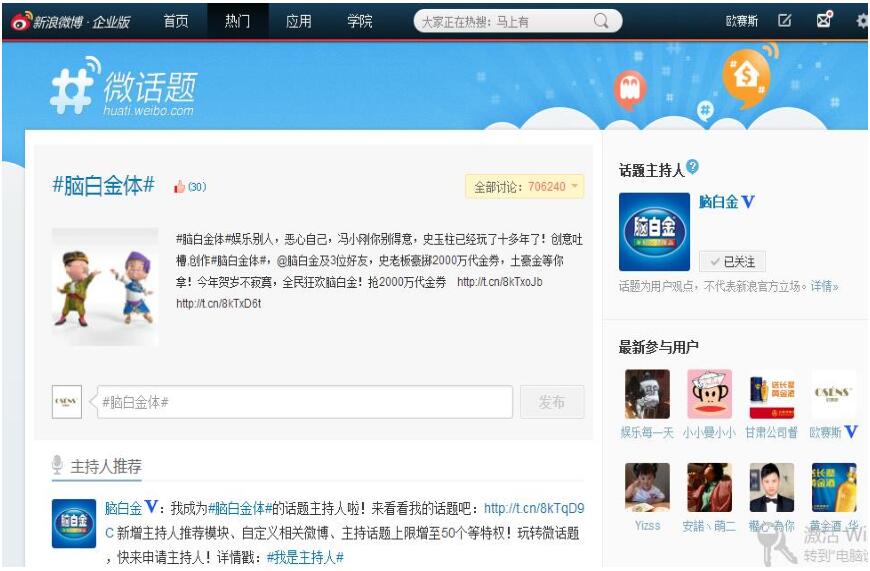The width and height of the screenshot is (870, 571).
Task: Switch to the 应用 tab
Action: pos(298,21)
